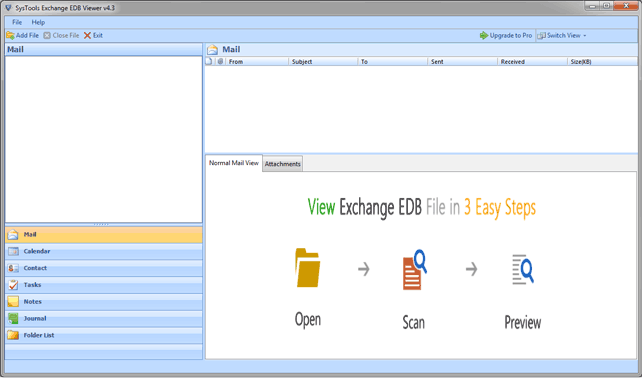642x378 pixels.
Task: Sort by the From column header
Action: (257, 61)
